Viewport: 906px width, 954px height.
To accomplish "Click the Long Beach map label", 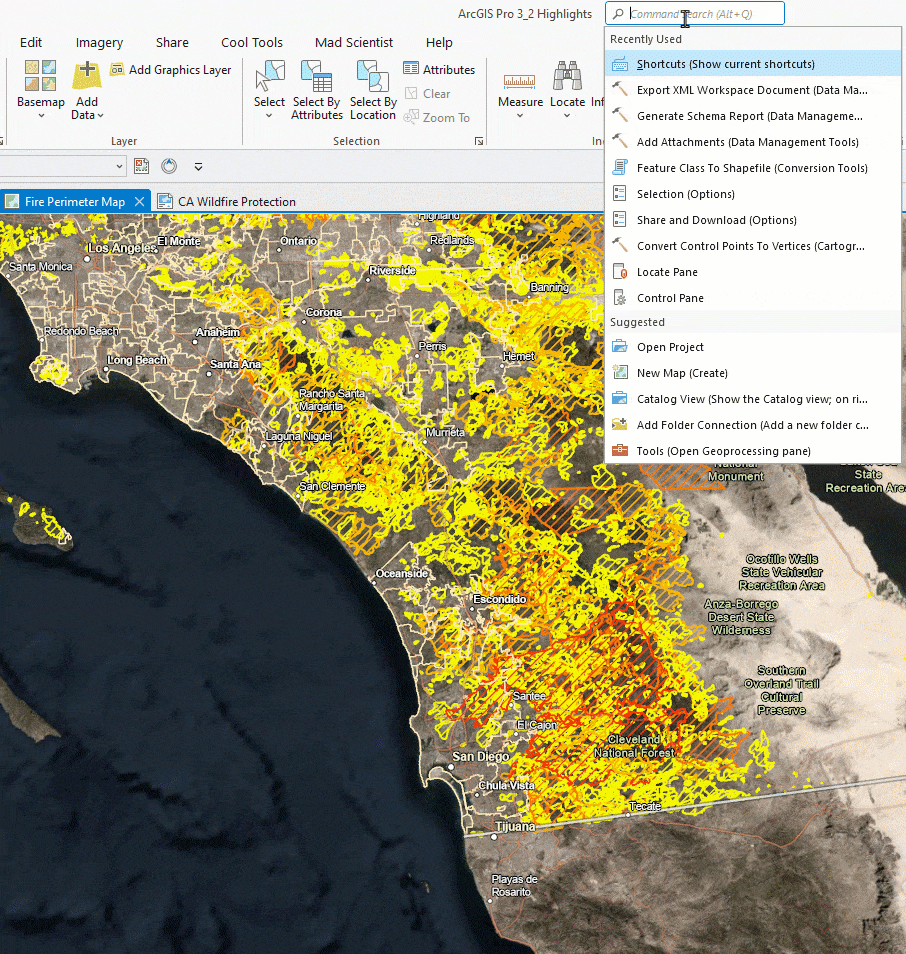I will (x=137, y=360).
